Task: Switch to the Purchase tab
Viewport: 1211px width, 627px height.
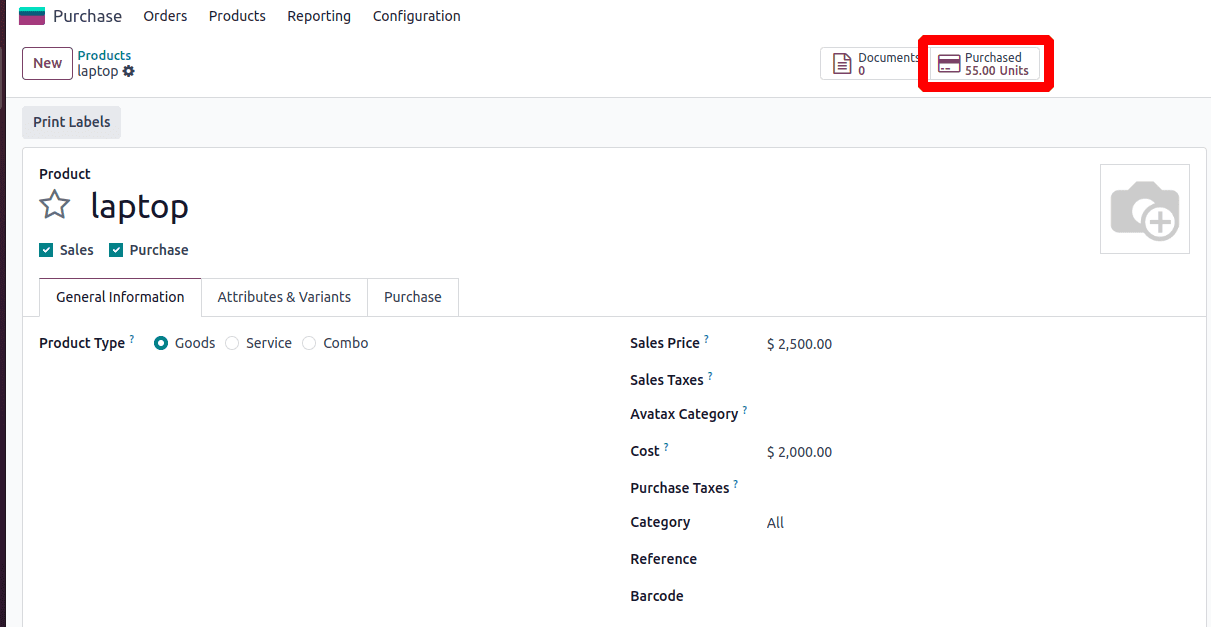Action: [413, 297]
